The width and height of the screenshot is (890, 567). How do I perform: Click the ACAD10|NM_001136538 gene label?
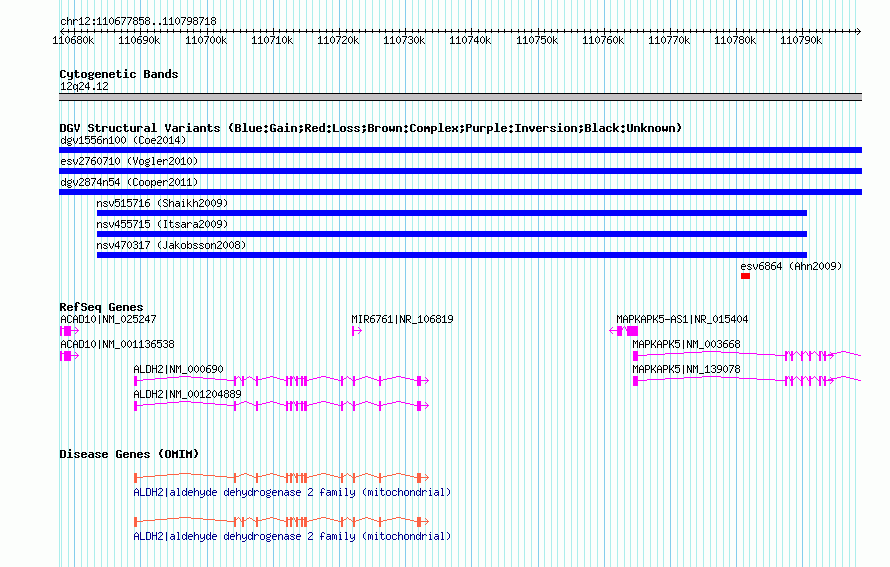pyautogui.click(x=117, y=345)
